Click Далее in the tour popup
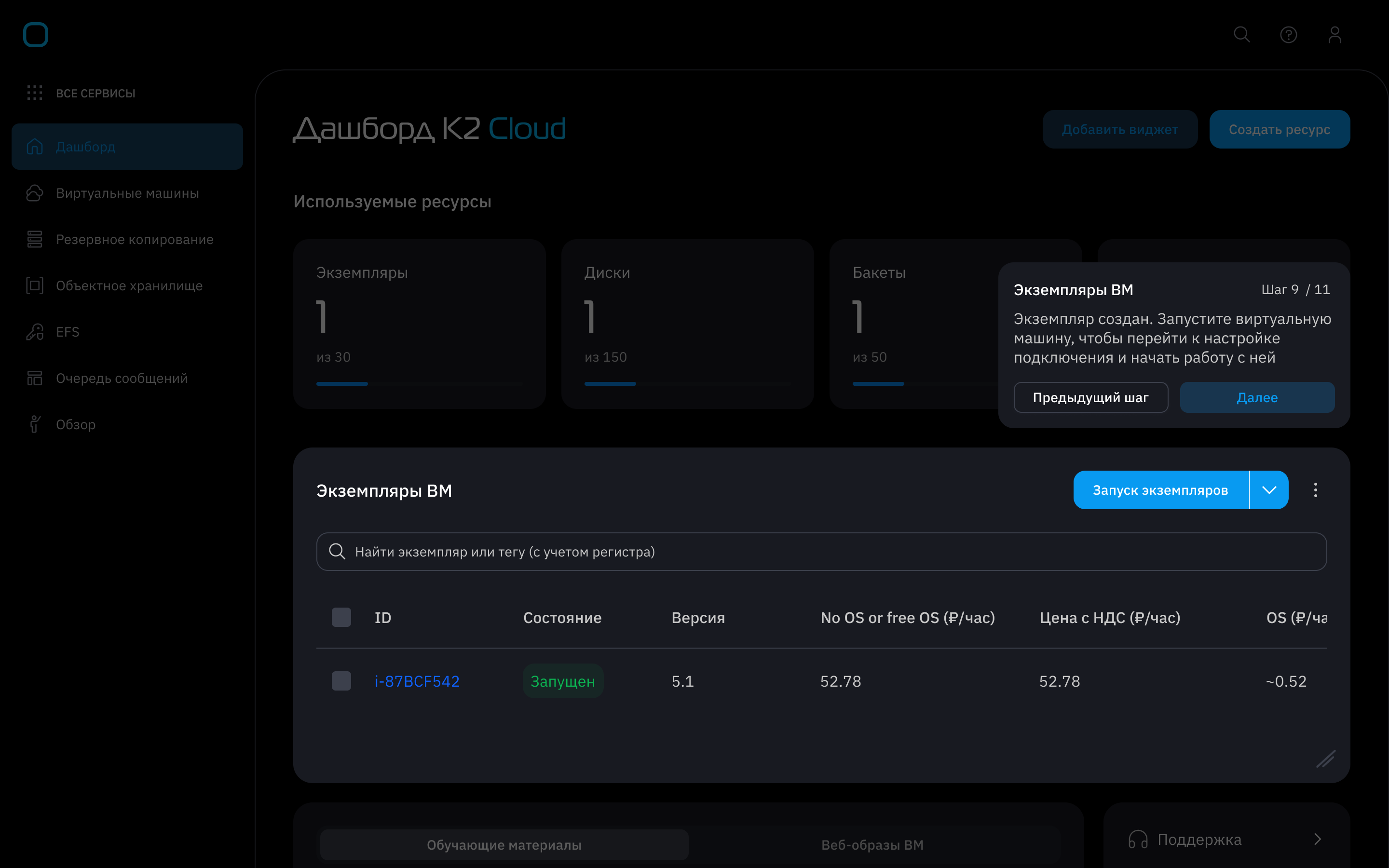 click(x=1257, y=397)
